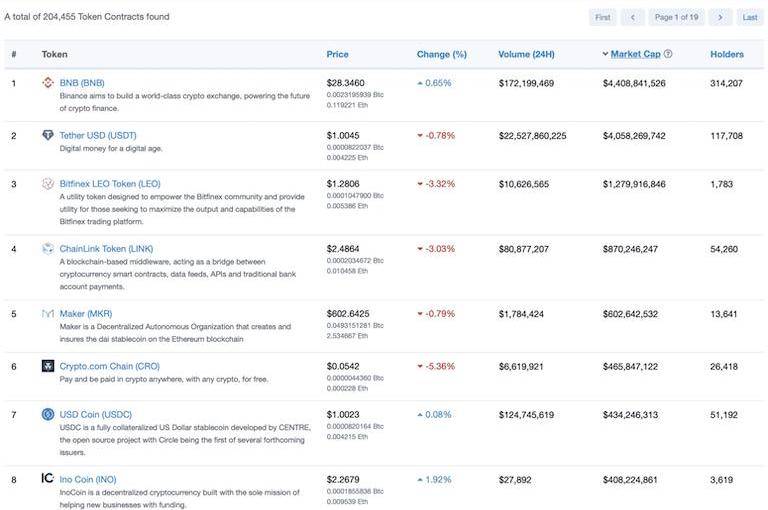
Task: Click the total Token Contracts found text
Action: (x=87, y=17)
